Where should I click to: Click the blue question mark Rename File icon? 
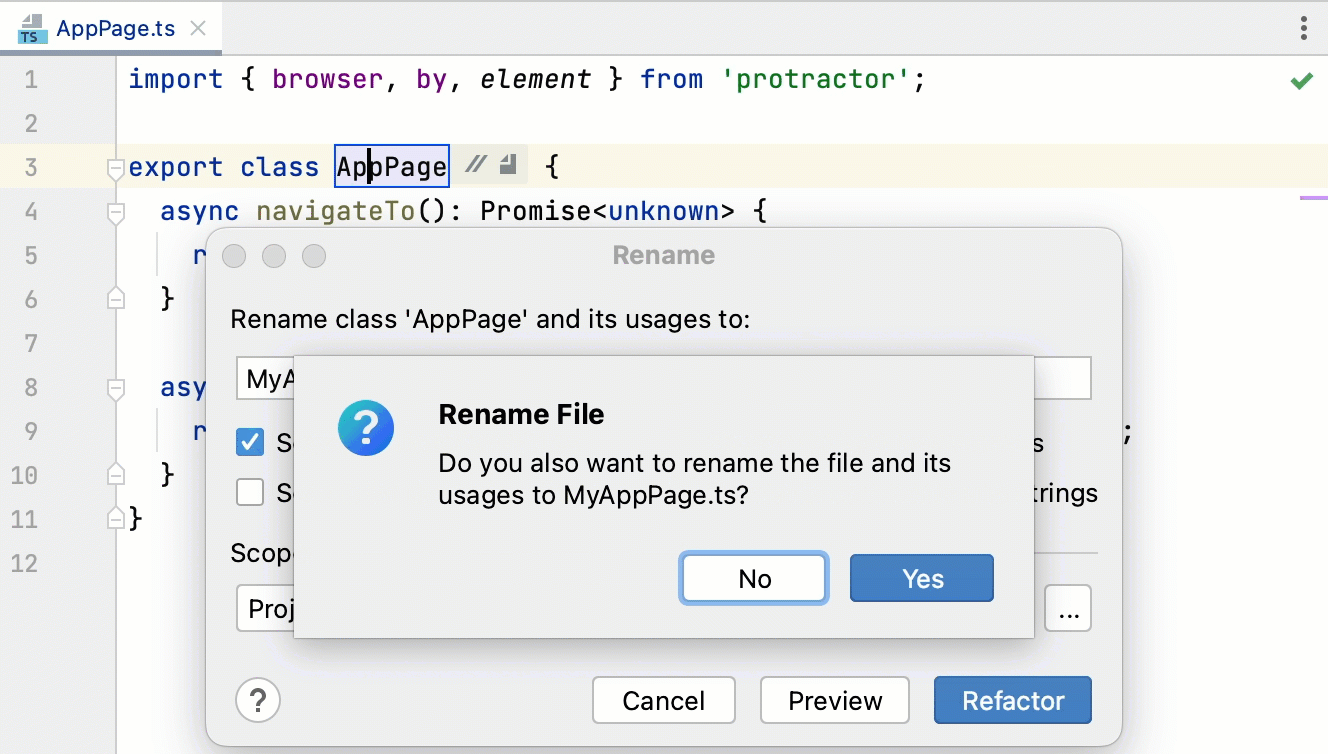tap(366, 428)
